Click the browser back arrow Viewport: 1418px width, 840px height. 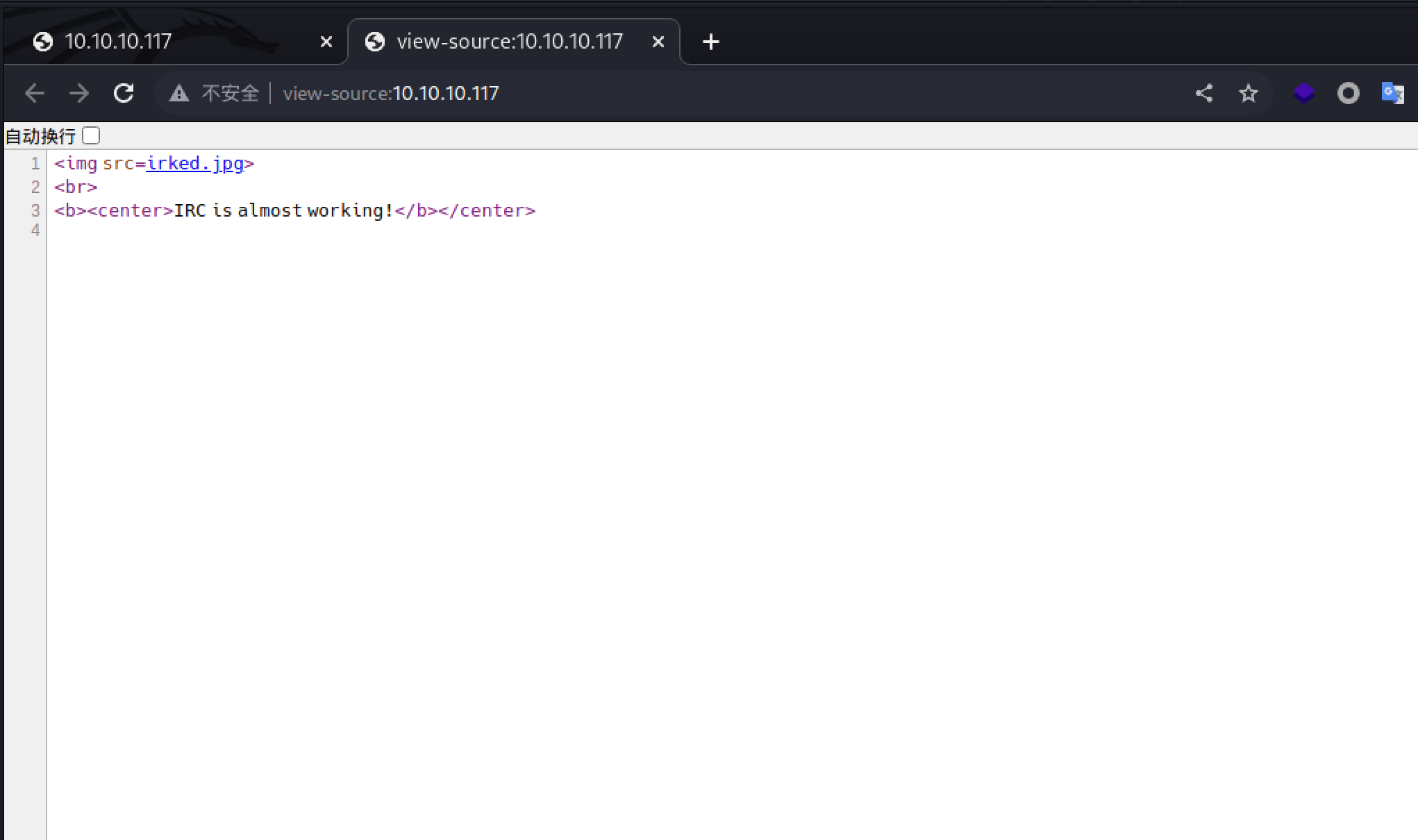34,93
